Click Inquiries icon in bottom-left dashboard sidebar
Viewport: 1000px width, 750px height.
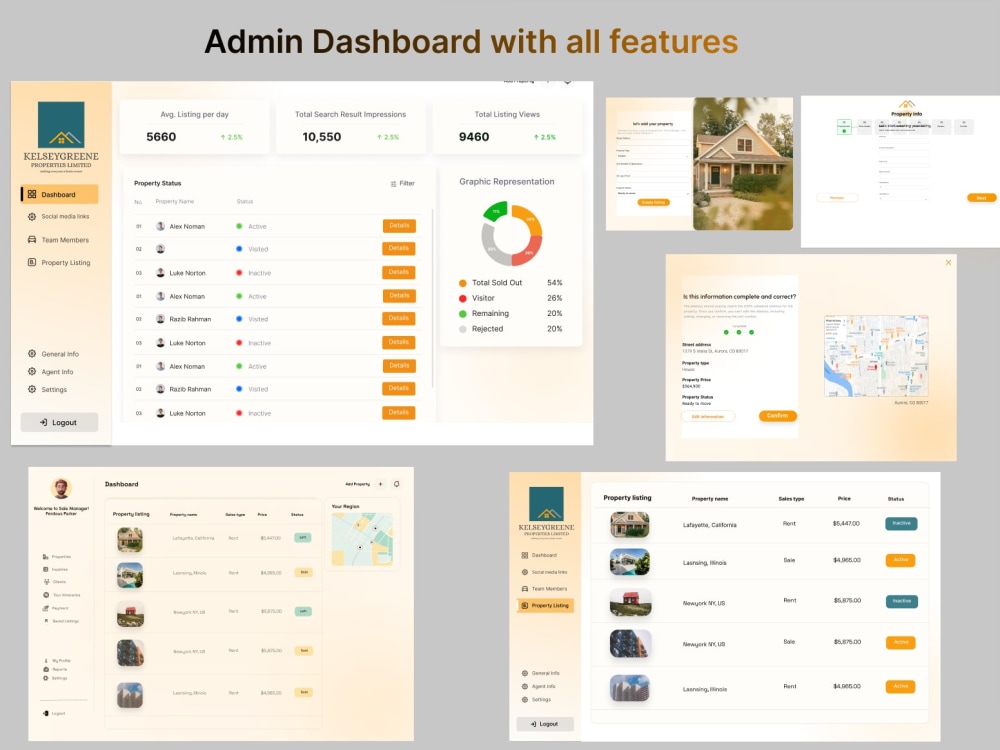(x=45, y=570)
